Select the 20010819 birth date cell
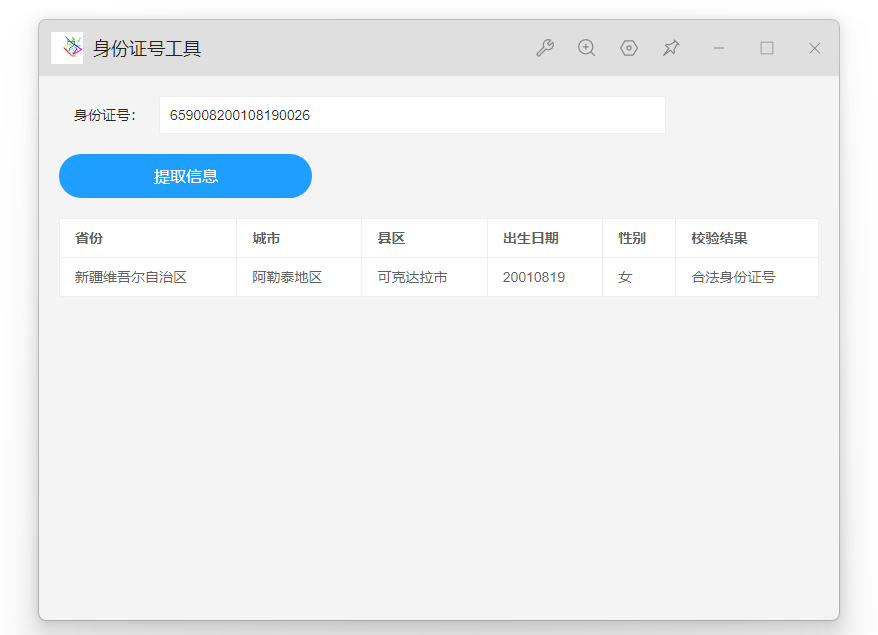This screenshot has height=635, width=878. pos(545,277)
